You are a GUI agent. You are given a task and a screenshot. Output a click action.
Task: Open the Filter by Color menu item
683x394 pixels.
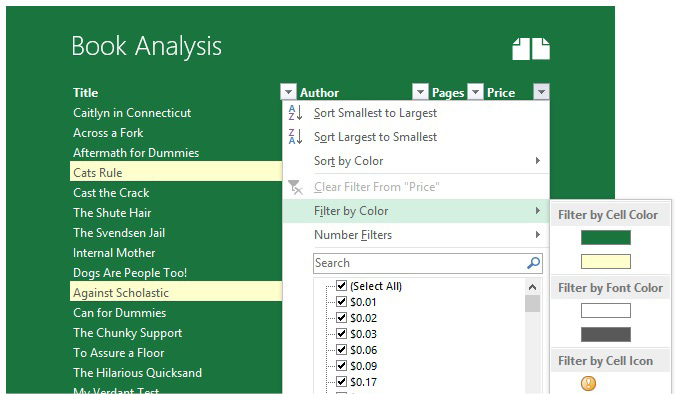click(416, 211)
